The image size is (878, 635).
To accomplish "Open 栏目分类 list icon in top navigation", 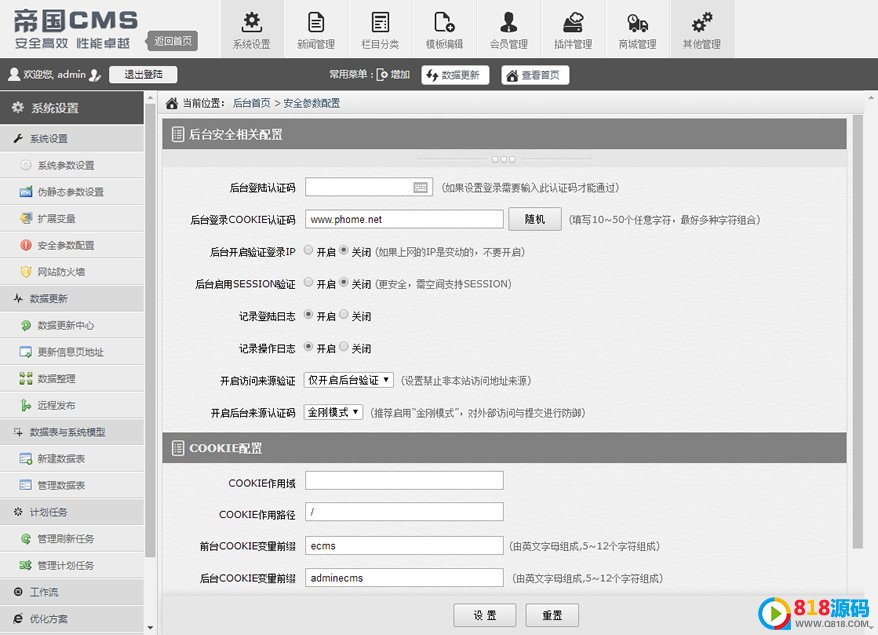I will (x=380, y=23).
